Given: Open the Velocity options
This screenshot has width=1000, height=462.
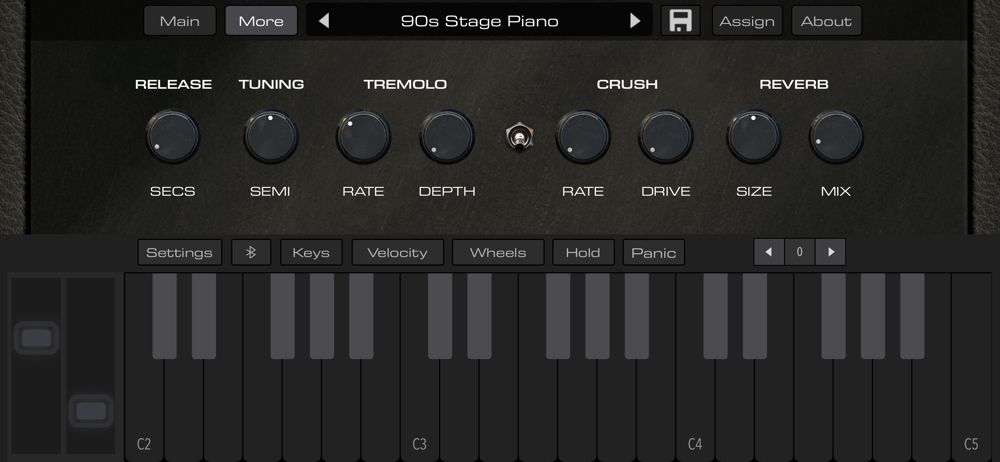Looking at the screenshot, I should 397,252.
